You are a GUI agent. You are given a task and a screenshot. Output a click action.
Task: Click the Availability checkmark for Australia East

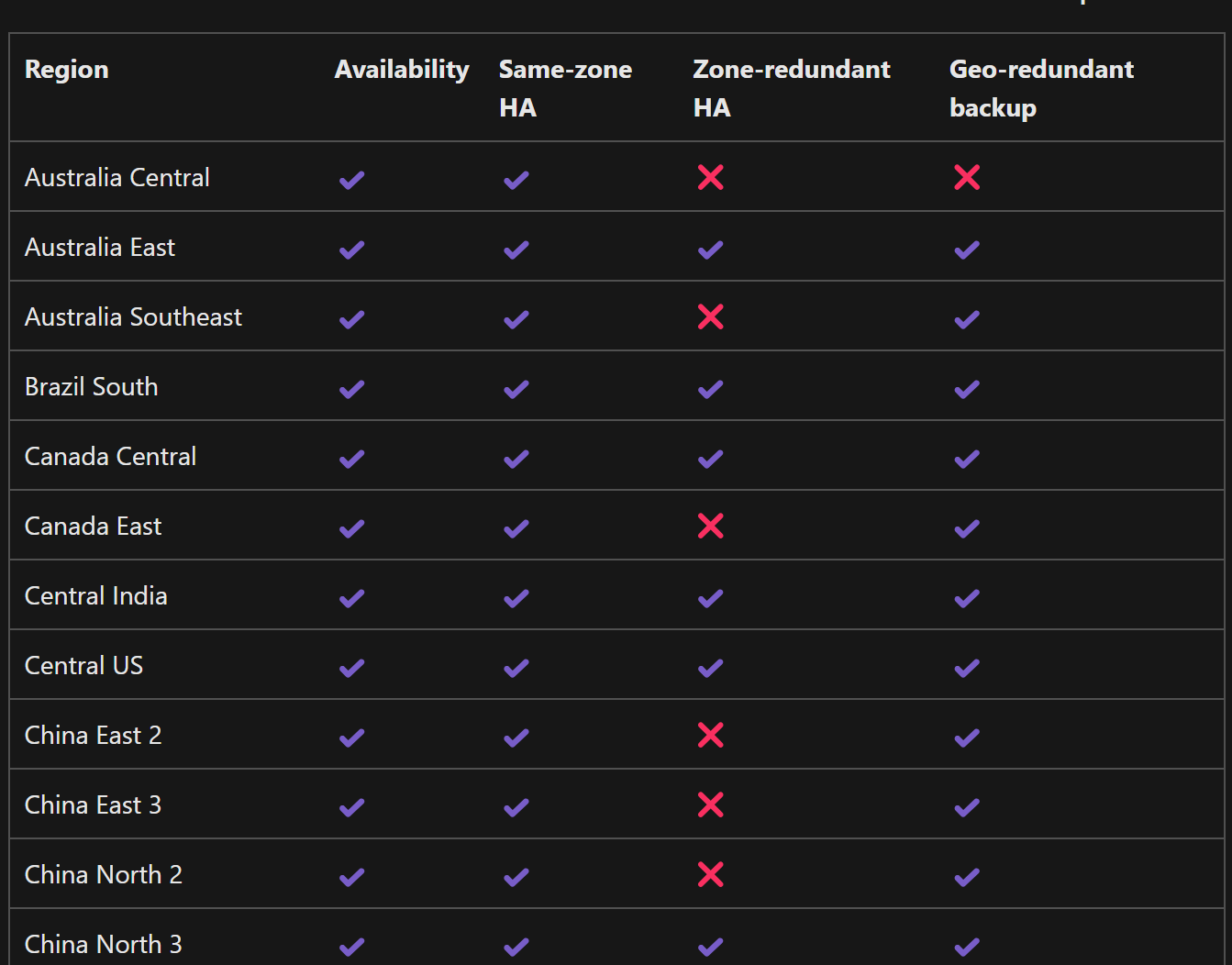[x=352, y=249]
